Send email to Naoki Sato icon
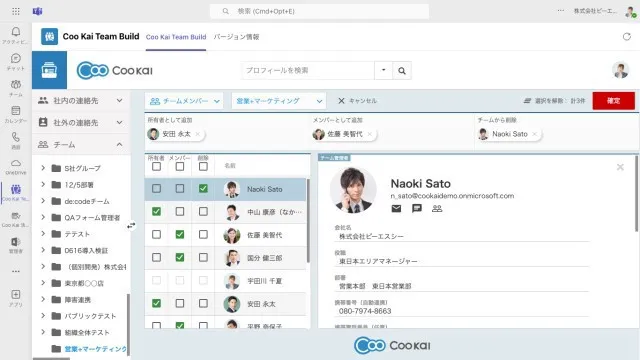Viewport: 640px width, 360px height. [x=396, y=209]
